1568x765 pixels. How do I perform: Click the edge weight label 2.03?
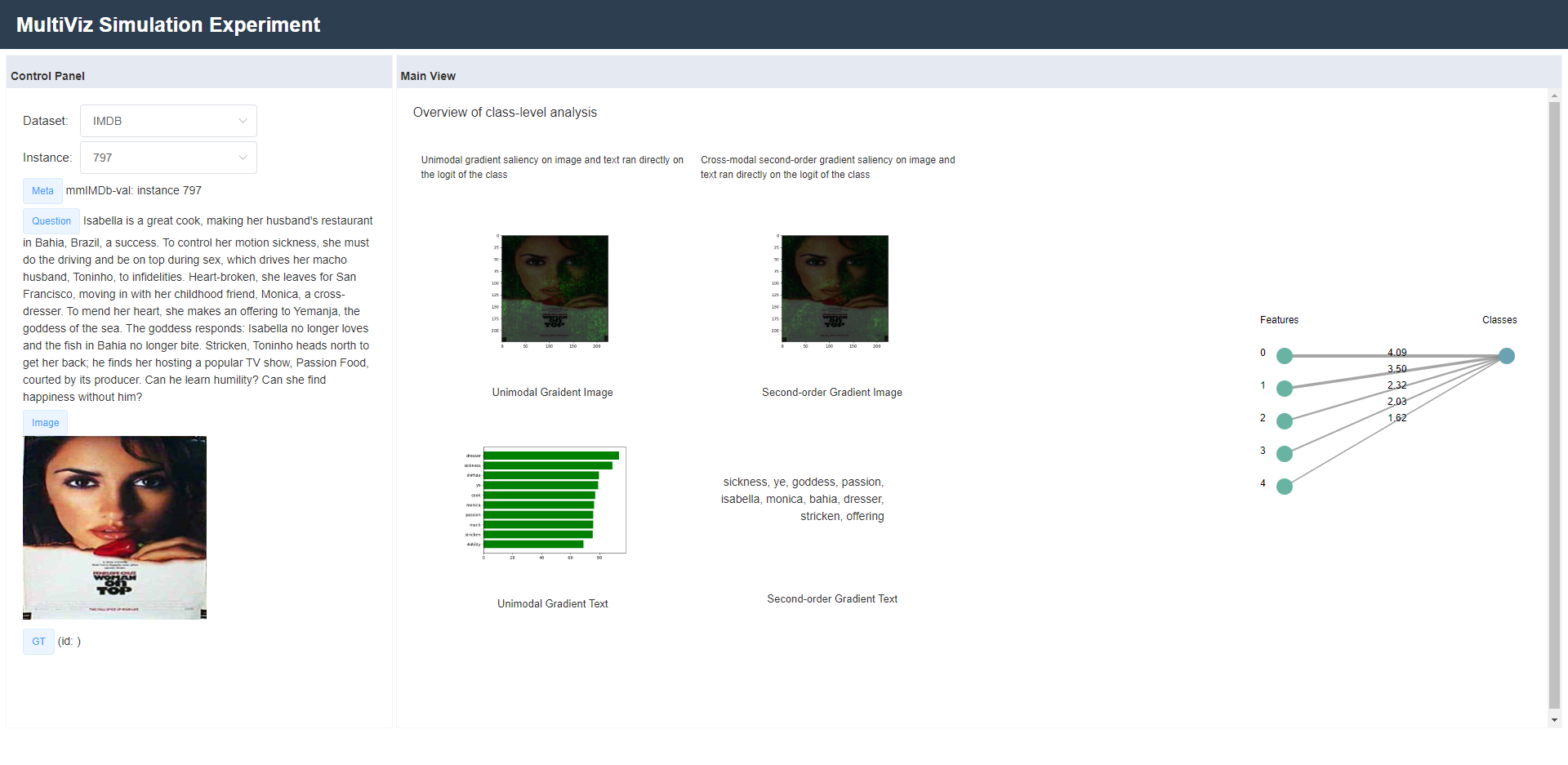pyautogui.click(x=1397, y=402)
